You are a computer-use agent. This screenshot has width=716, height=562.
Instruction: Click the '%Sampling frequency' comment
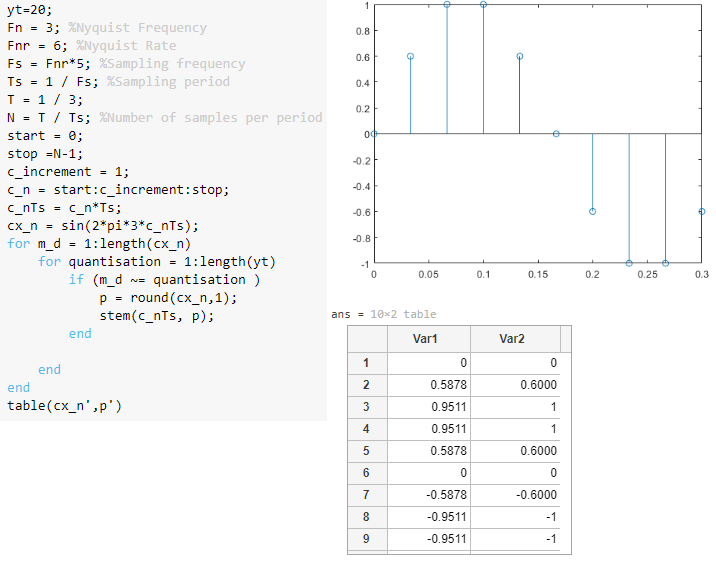click(x=172, y=63)
